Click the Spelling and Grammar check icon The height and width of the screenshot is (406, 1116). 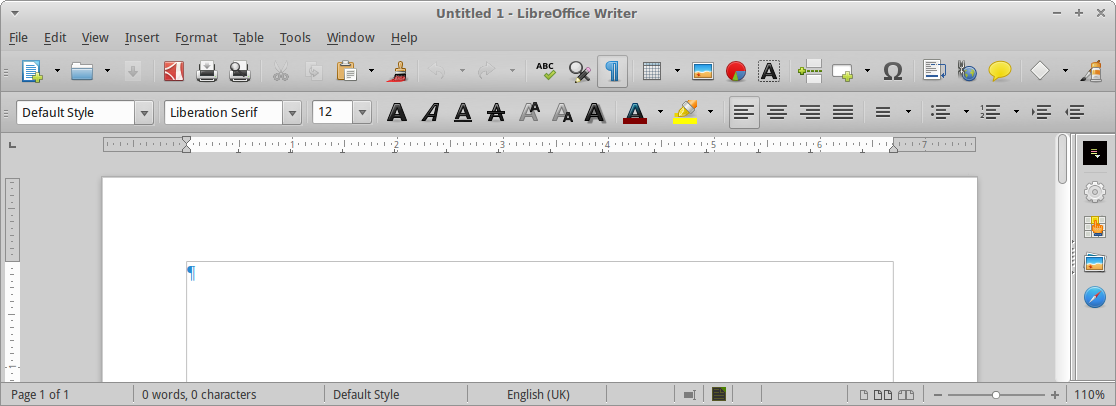click(545, 71)
